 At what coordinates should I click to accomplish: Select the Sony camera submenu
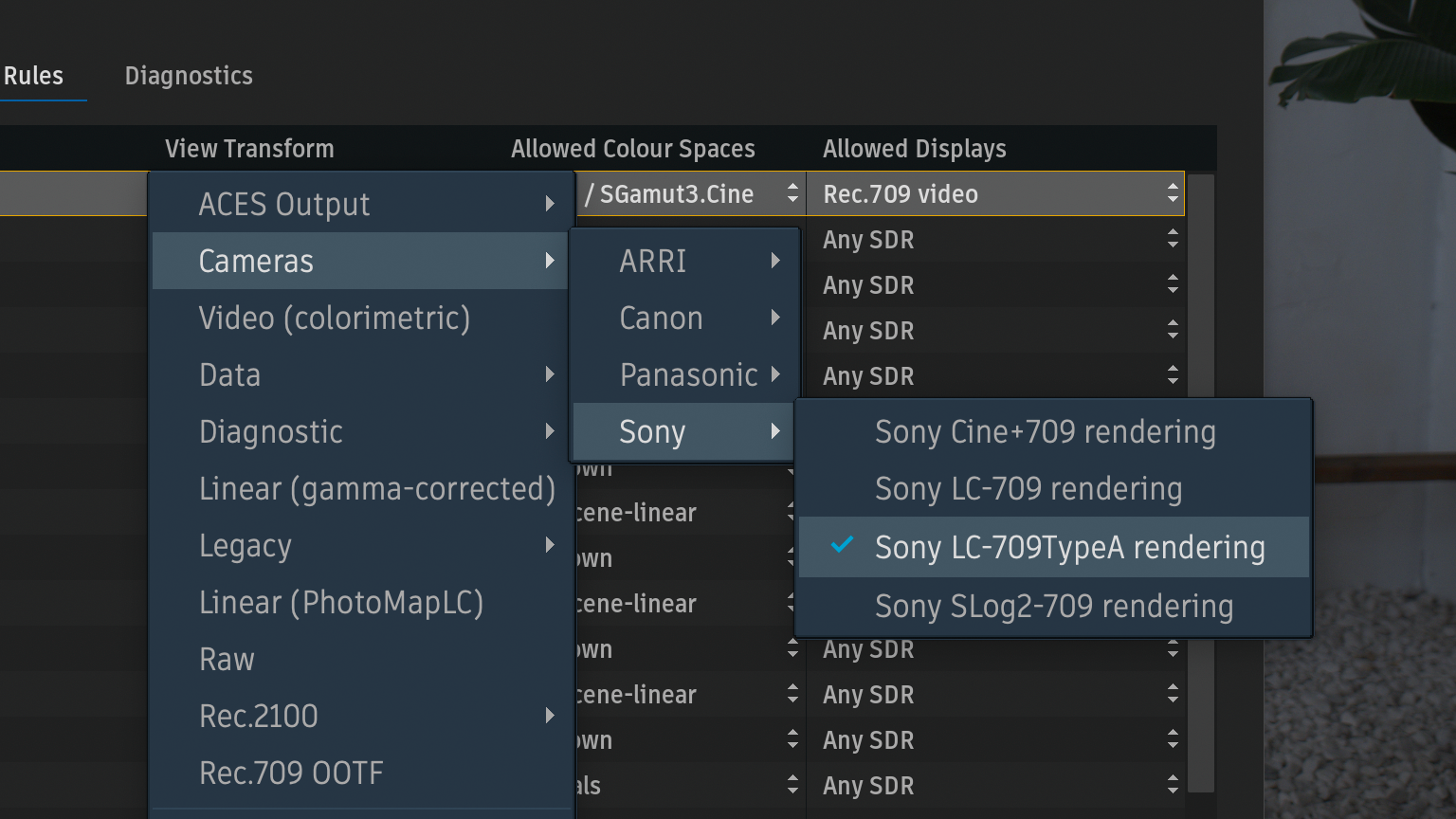(x=683, y=431)
